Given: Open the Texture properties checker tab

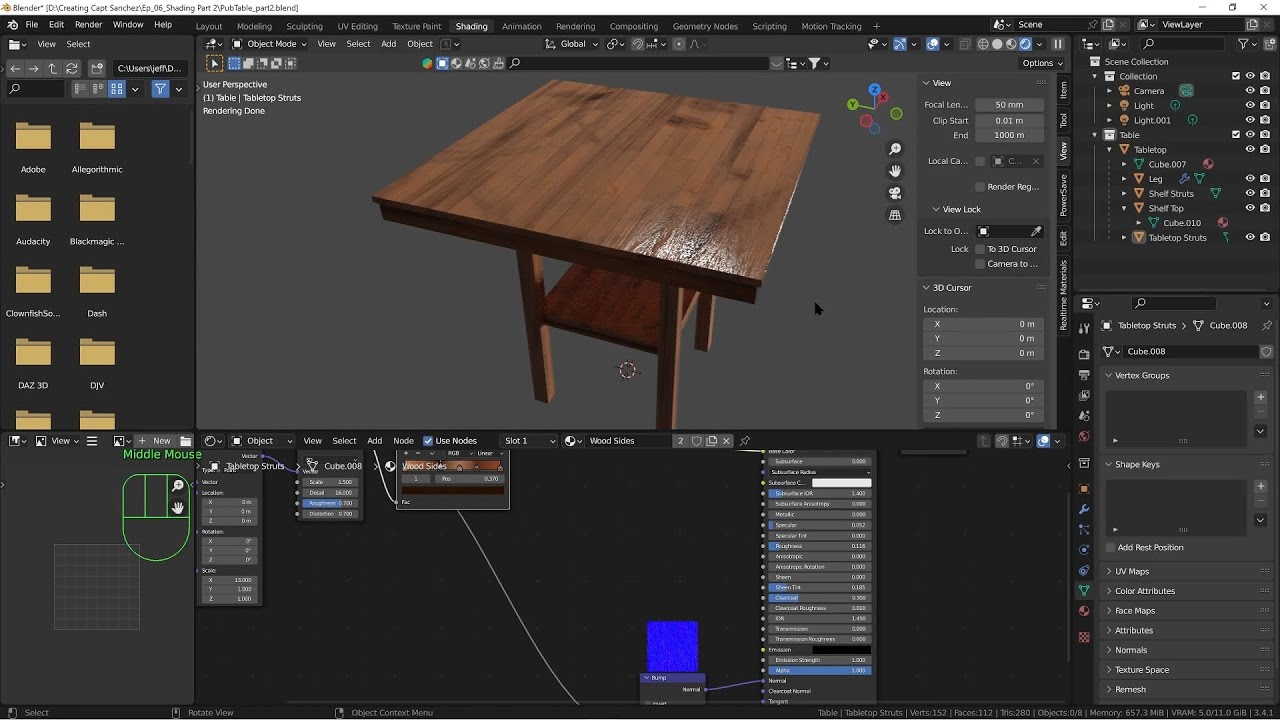Looking at the screenshot, I should [1084, 637].
